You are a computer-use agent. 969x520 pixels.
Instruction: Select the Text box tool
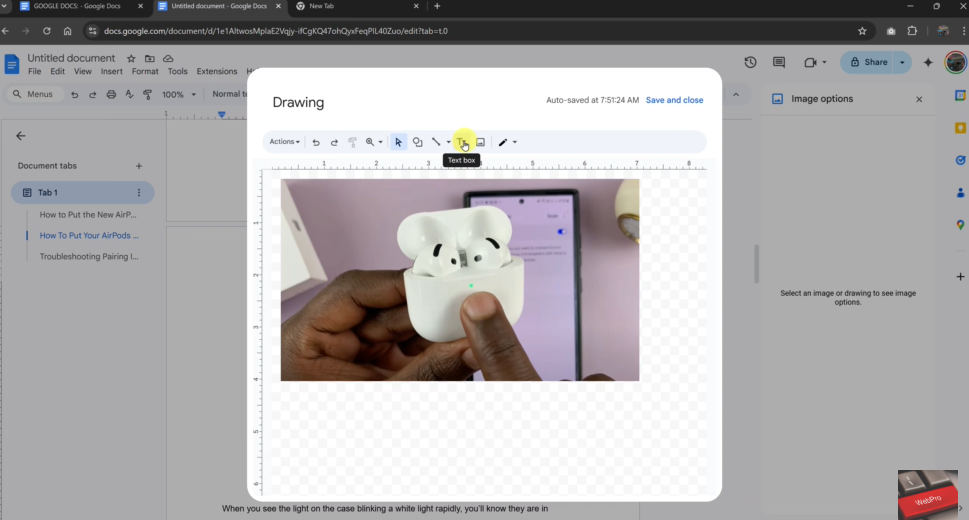(x=462, y=142)
